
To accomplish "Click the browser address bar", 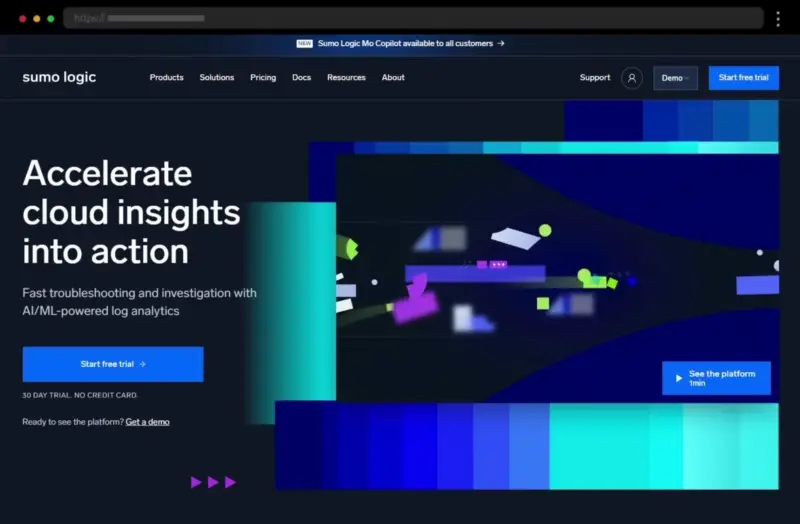I will [x=413, y=18].
